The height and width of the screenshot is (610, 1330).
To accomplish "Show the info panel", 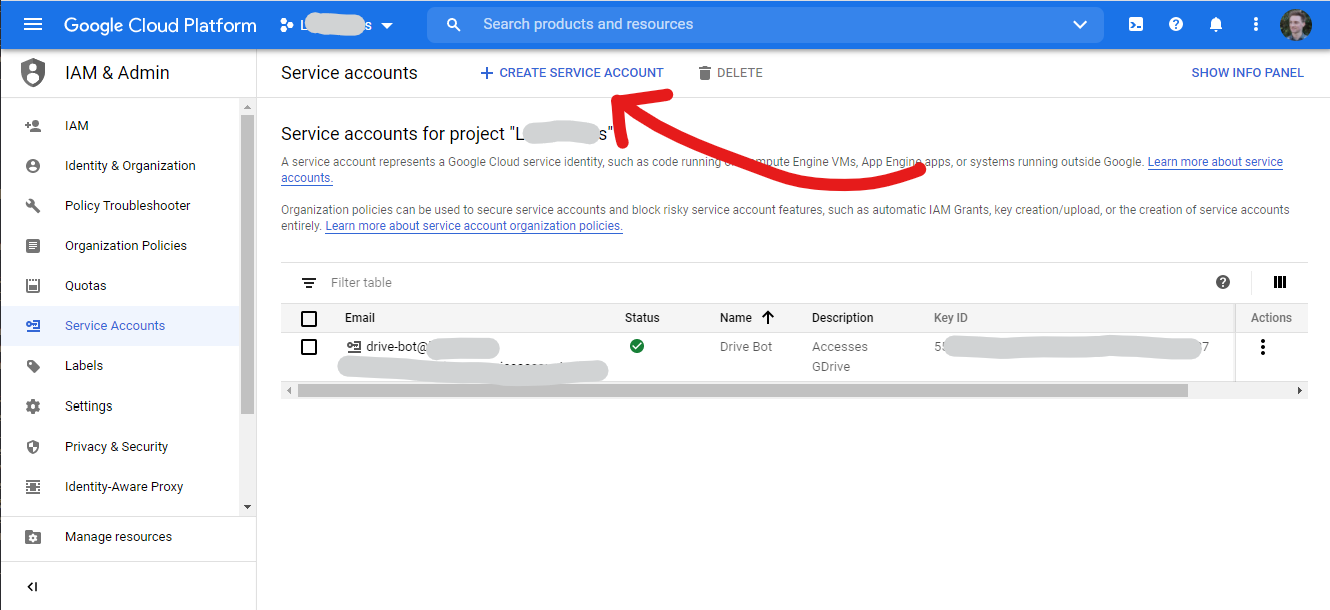I will tap(1247, 73).
